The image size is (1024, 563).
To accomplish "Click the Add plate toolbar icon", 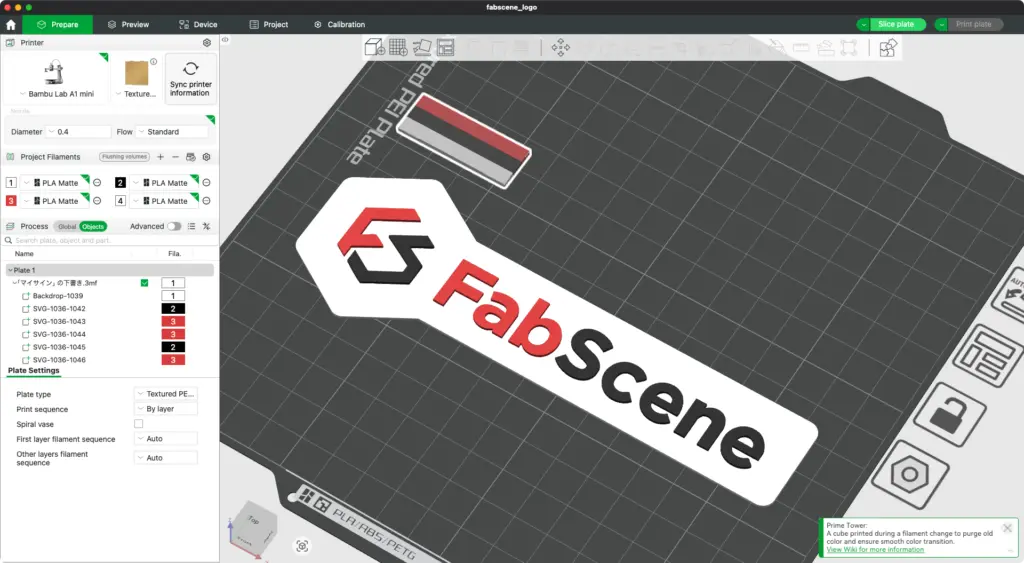I will [398, 48].
